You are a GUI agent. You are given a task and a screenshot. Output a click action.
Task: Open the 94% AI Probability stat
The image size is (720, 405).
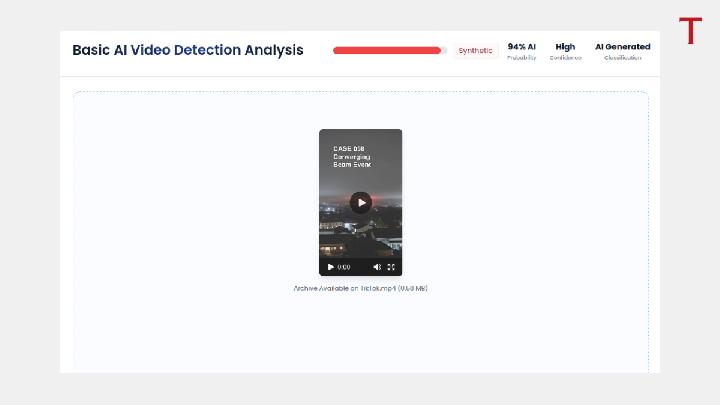pos(522,51)
